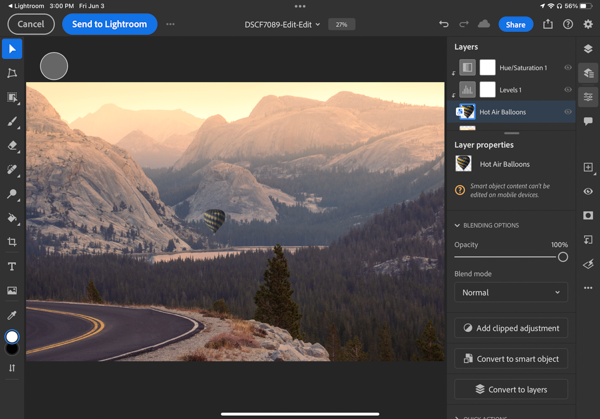The image size is (600, 419).
Task: Click Send to Lightroom
Action: pos(109,24)
